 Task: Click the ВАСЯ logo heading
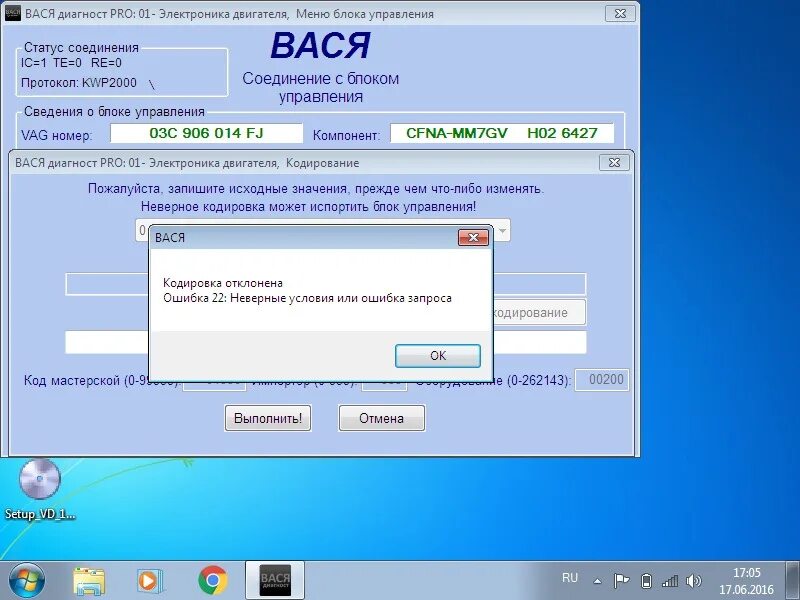(320, 46)
